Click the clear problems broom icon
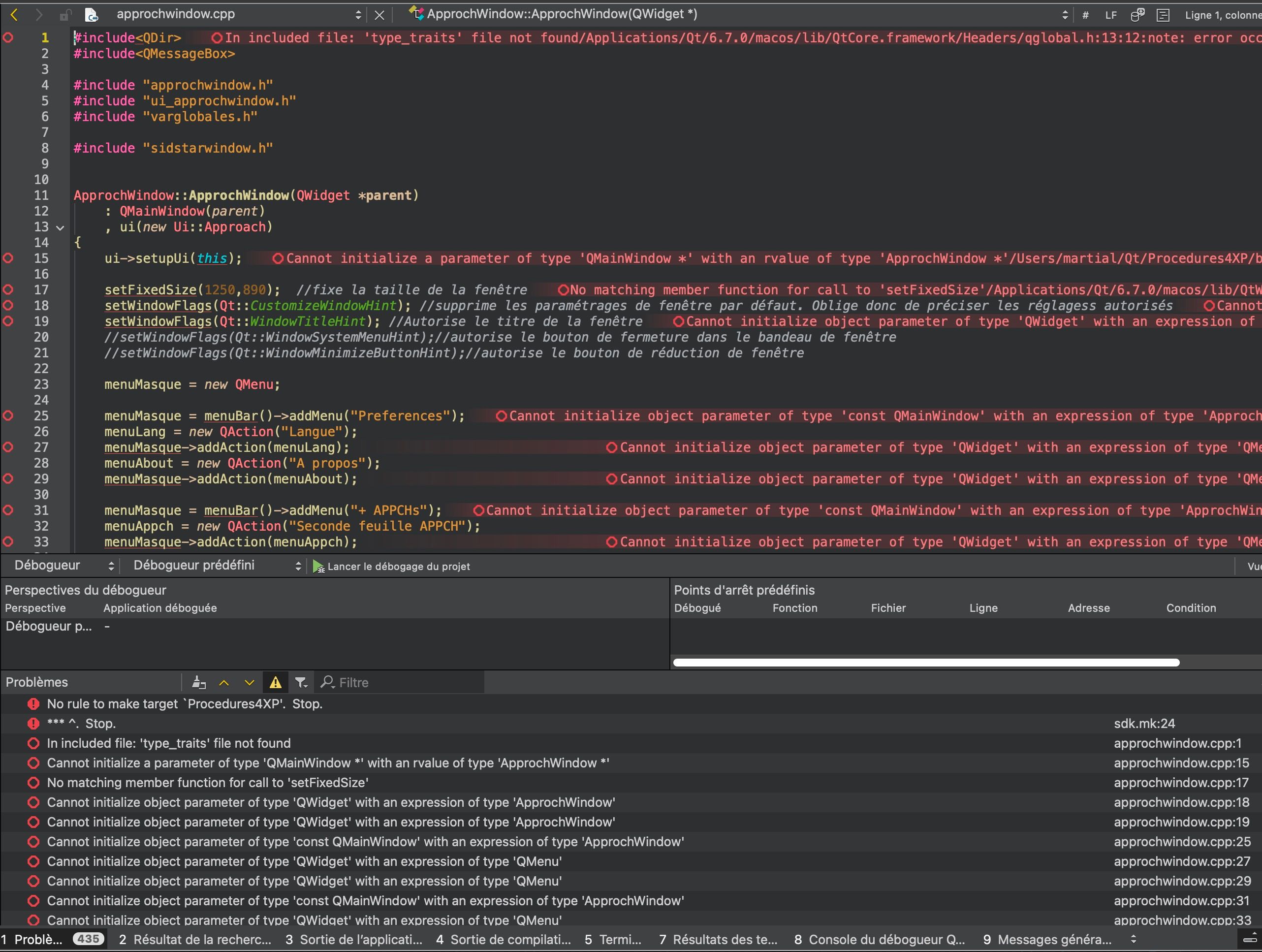Viewport: 1262px width, 952px height. [198, 682]
